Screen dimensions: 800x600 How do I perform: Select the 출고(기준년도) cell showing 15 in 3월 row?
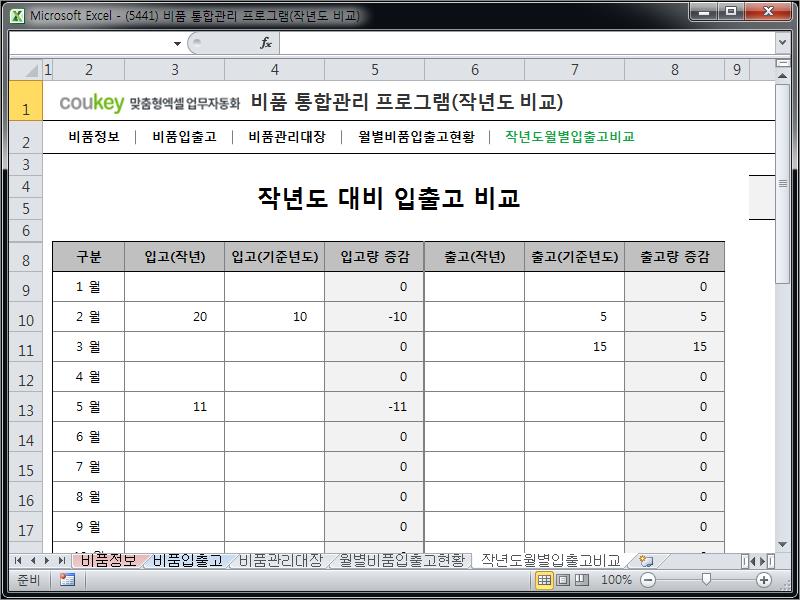[x=574, y=347]
